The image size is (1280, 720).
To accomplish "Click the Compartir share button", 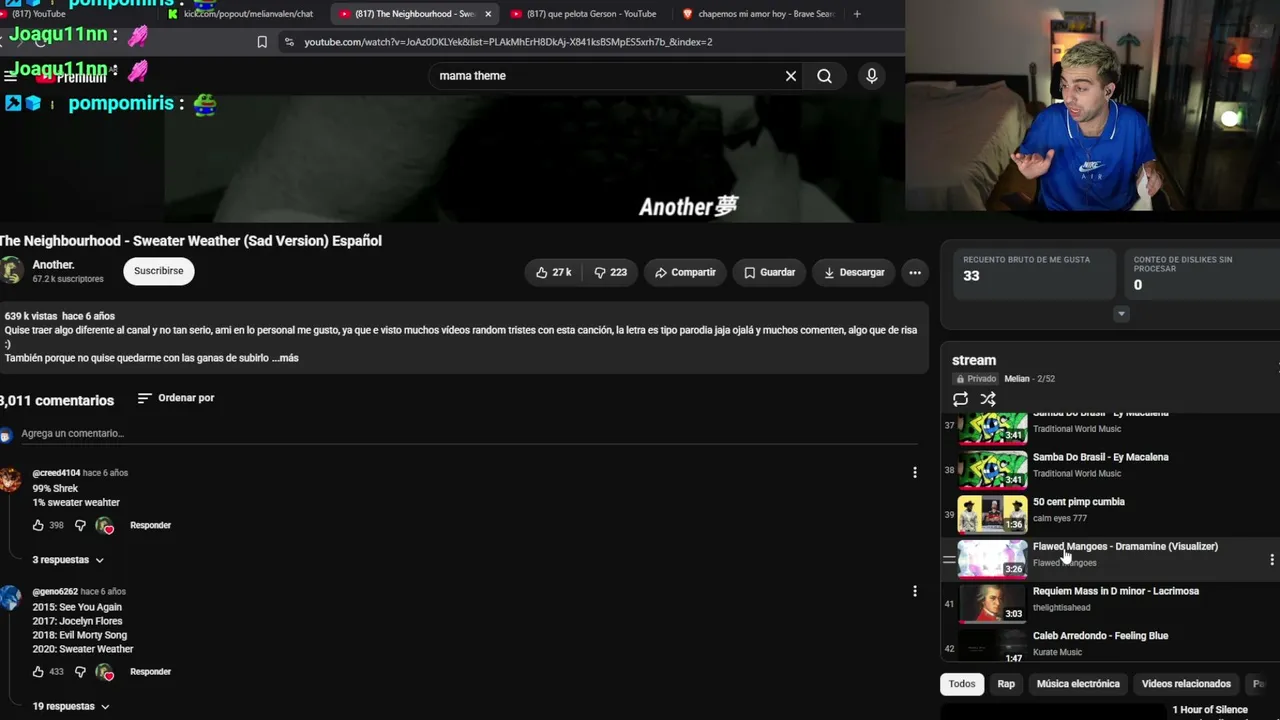I will coord(685,272).
